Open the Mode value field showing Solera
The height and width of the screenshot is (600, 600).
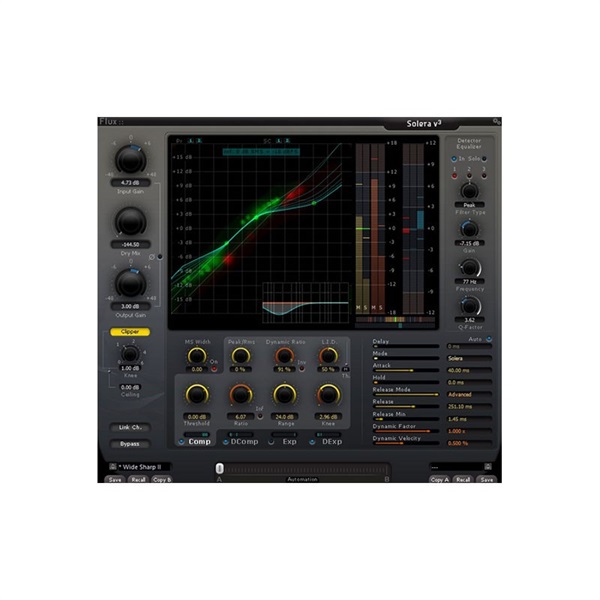pyautogui.click(x=469, y=359)
